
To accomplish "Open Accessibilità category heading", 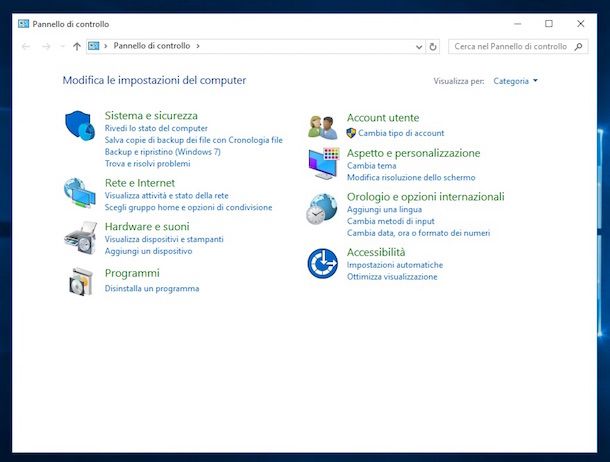I will coord(376,252).
